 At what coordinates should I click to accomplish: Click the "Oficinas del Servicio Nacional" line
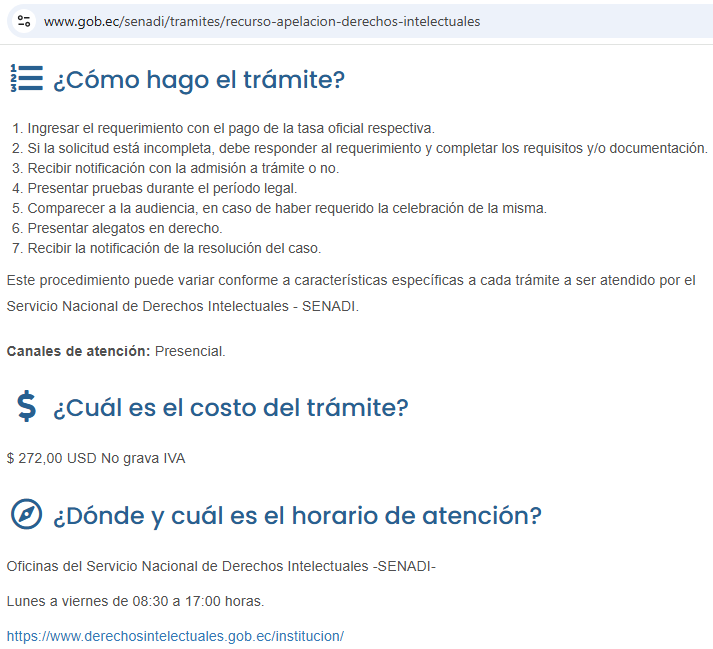pos(220,567)
